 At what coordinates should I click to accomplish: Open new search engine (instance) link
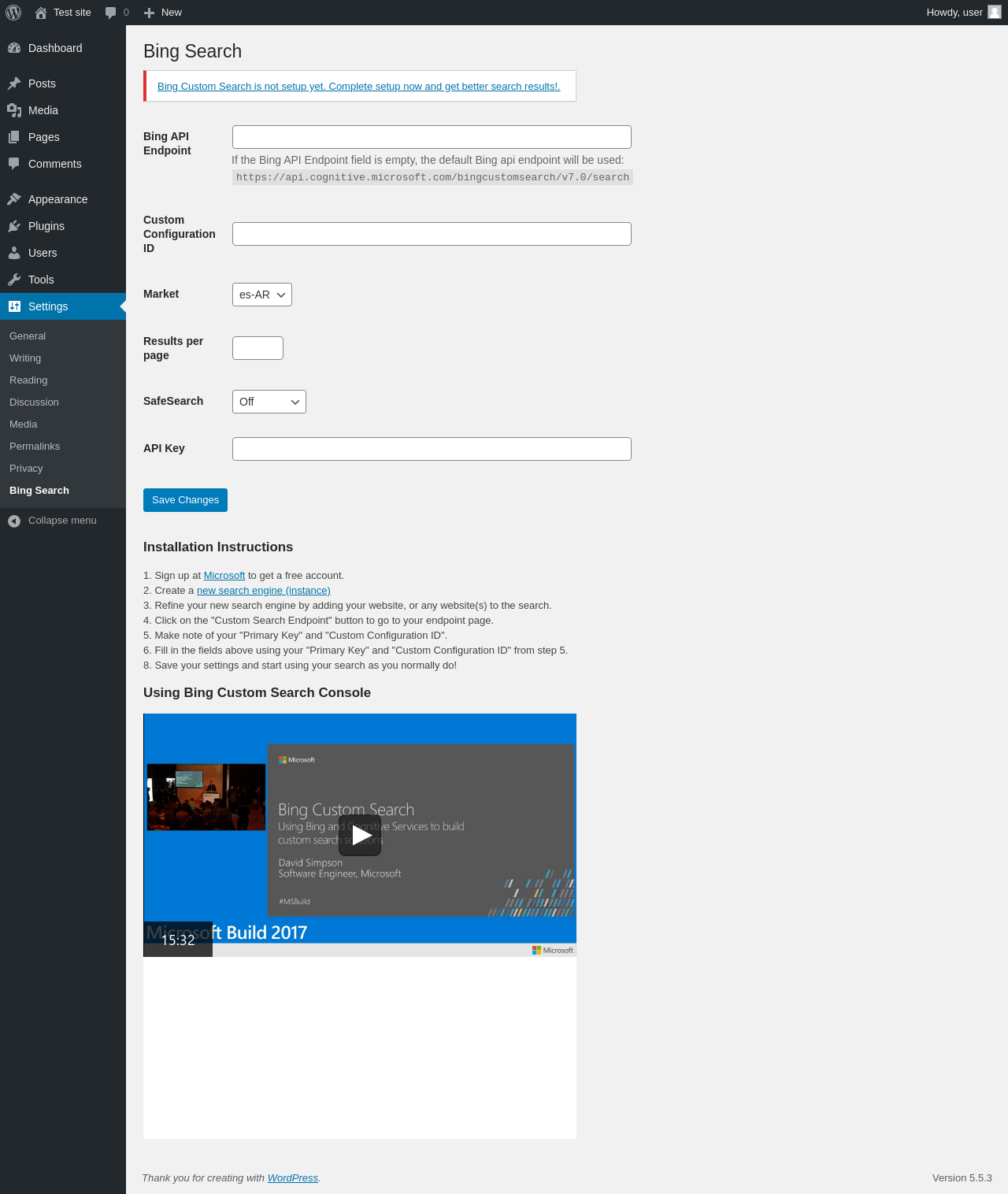click(x=264, y=591)
